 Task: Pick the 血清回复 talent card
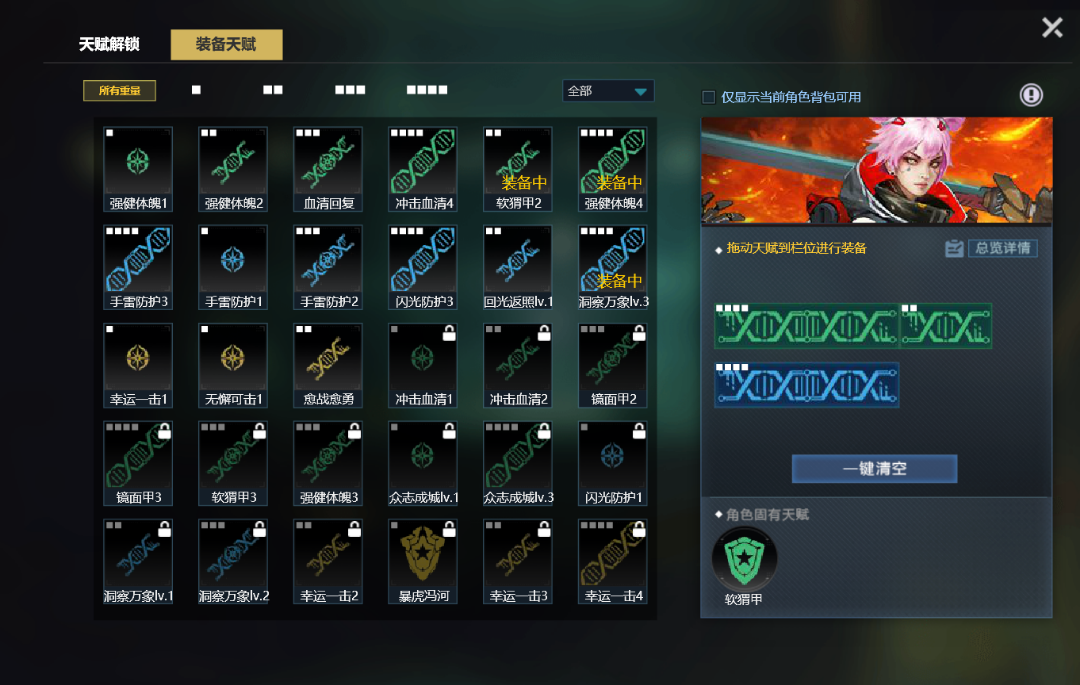328,169
